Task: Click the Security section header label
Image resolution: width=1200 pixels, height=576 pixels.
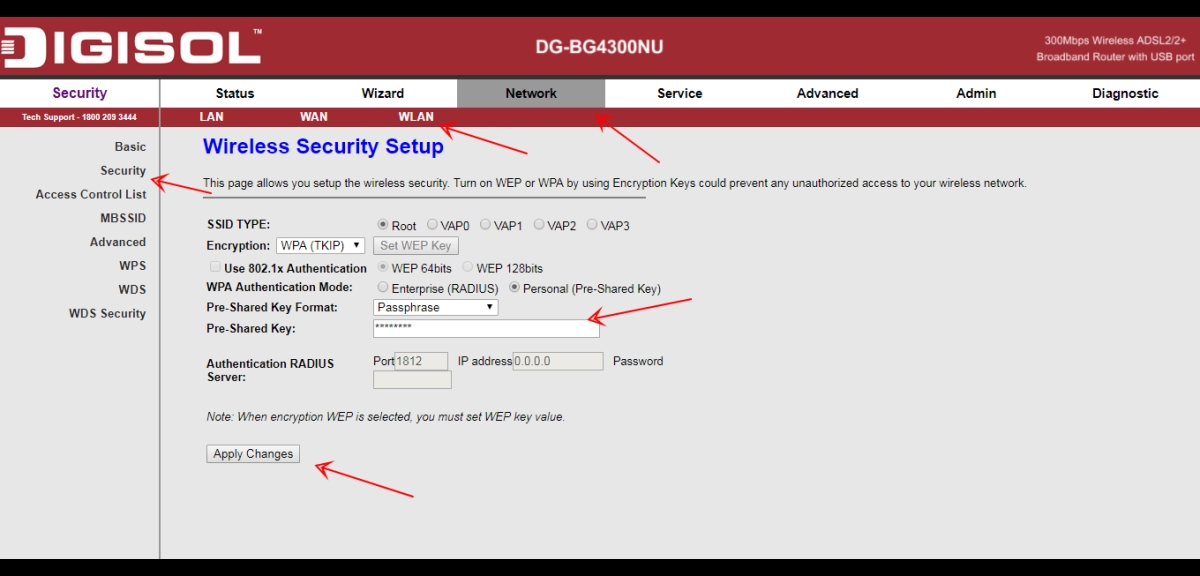Action: coord(80,93)
